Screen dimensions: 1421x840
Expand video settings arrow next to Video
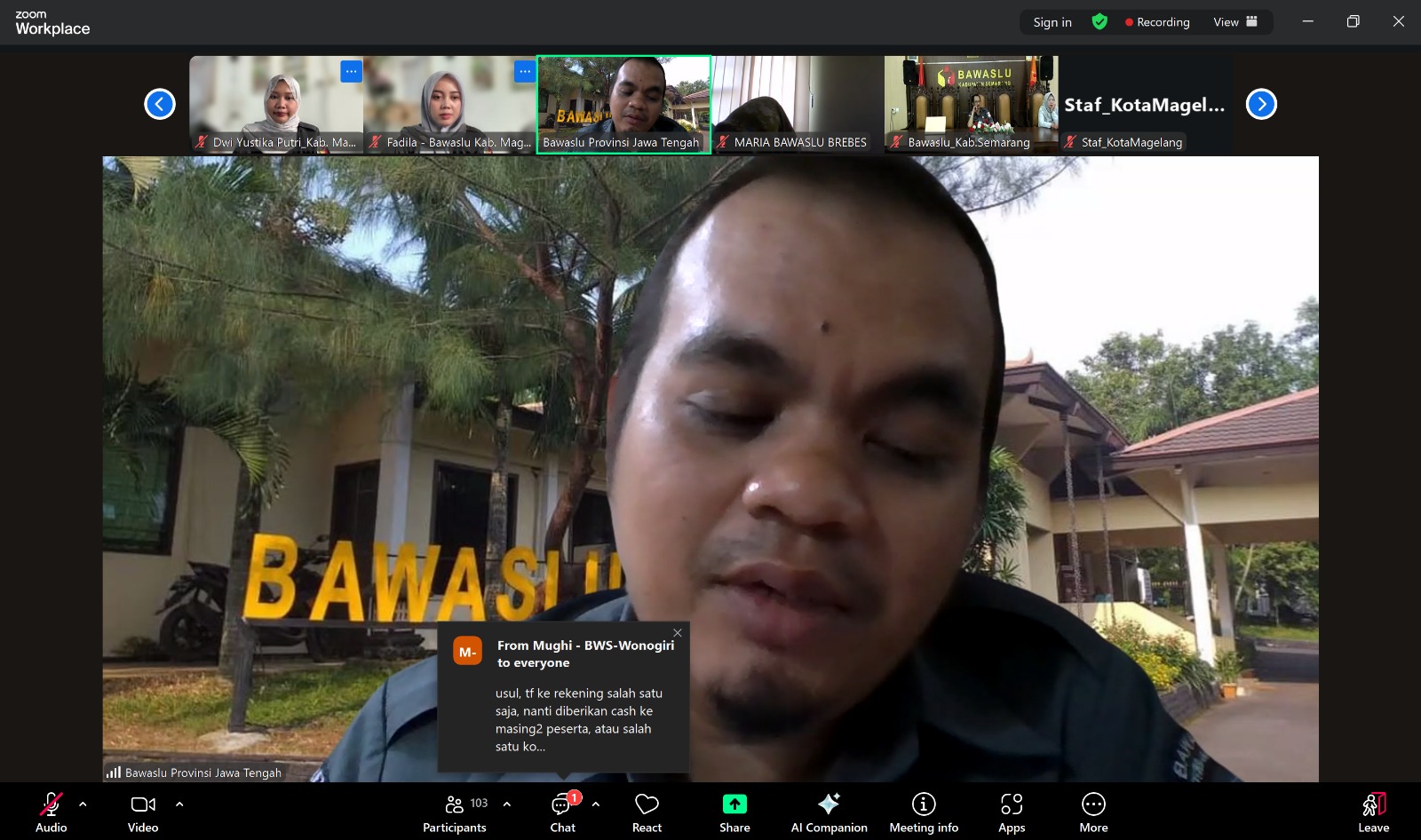coord(179,804)
